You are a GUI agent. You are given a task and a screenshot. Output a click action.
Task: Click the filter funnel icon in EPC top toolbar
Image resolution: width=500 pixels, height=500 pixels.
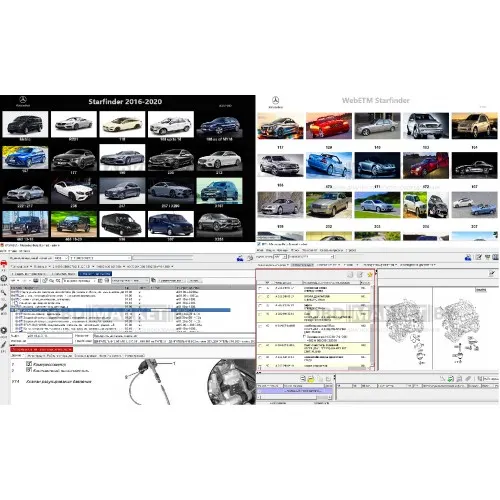click(487, 257)
